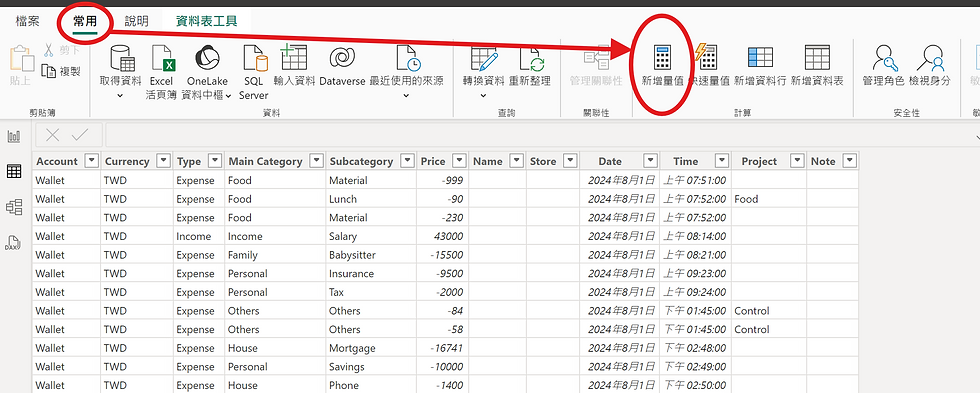
Task: Switch to 說明 (Help) tab
Action: point(136,21)
